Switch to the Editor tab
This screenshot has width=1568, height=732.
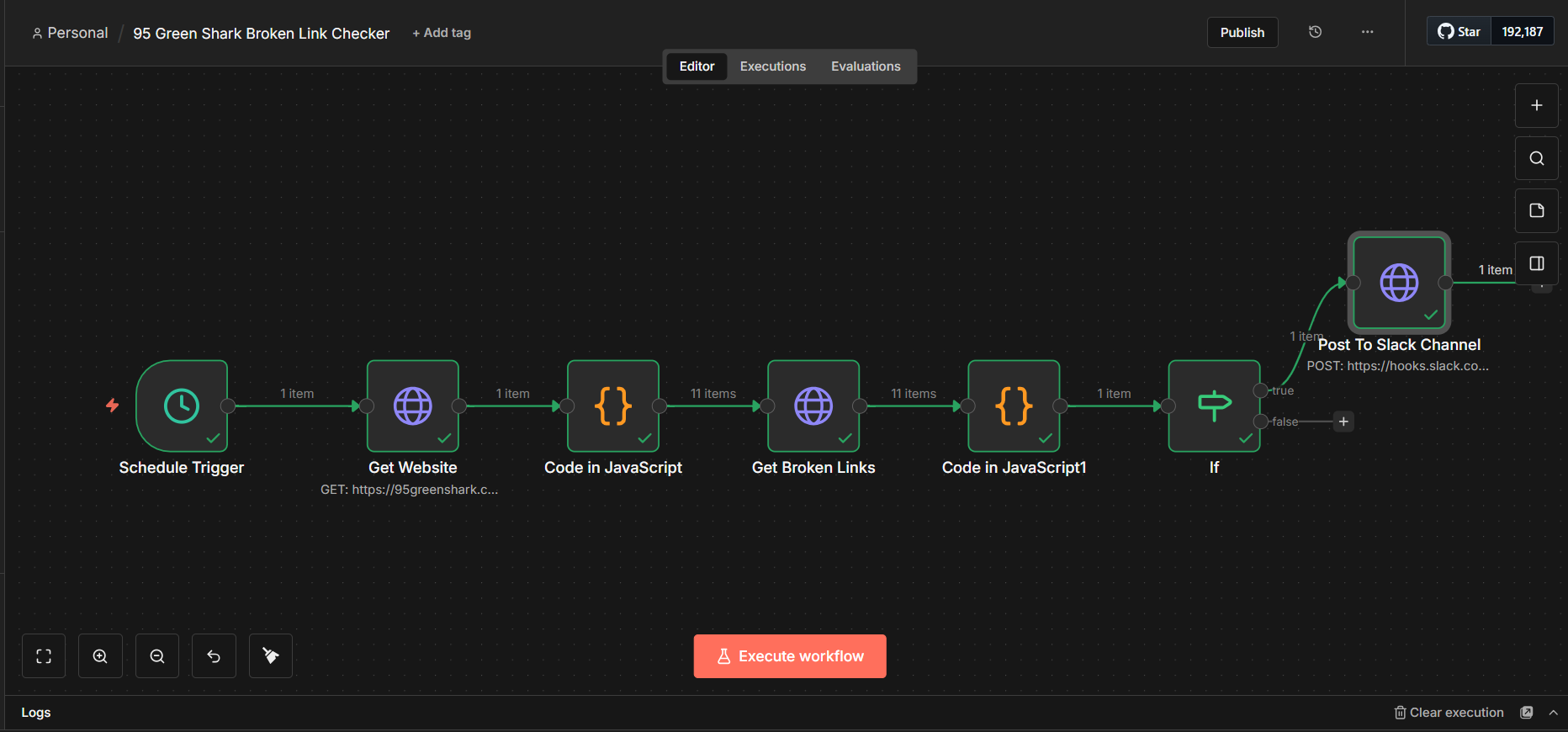[x=697, y=66]
